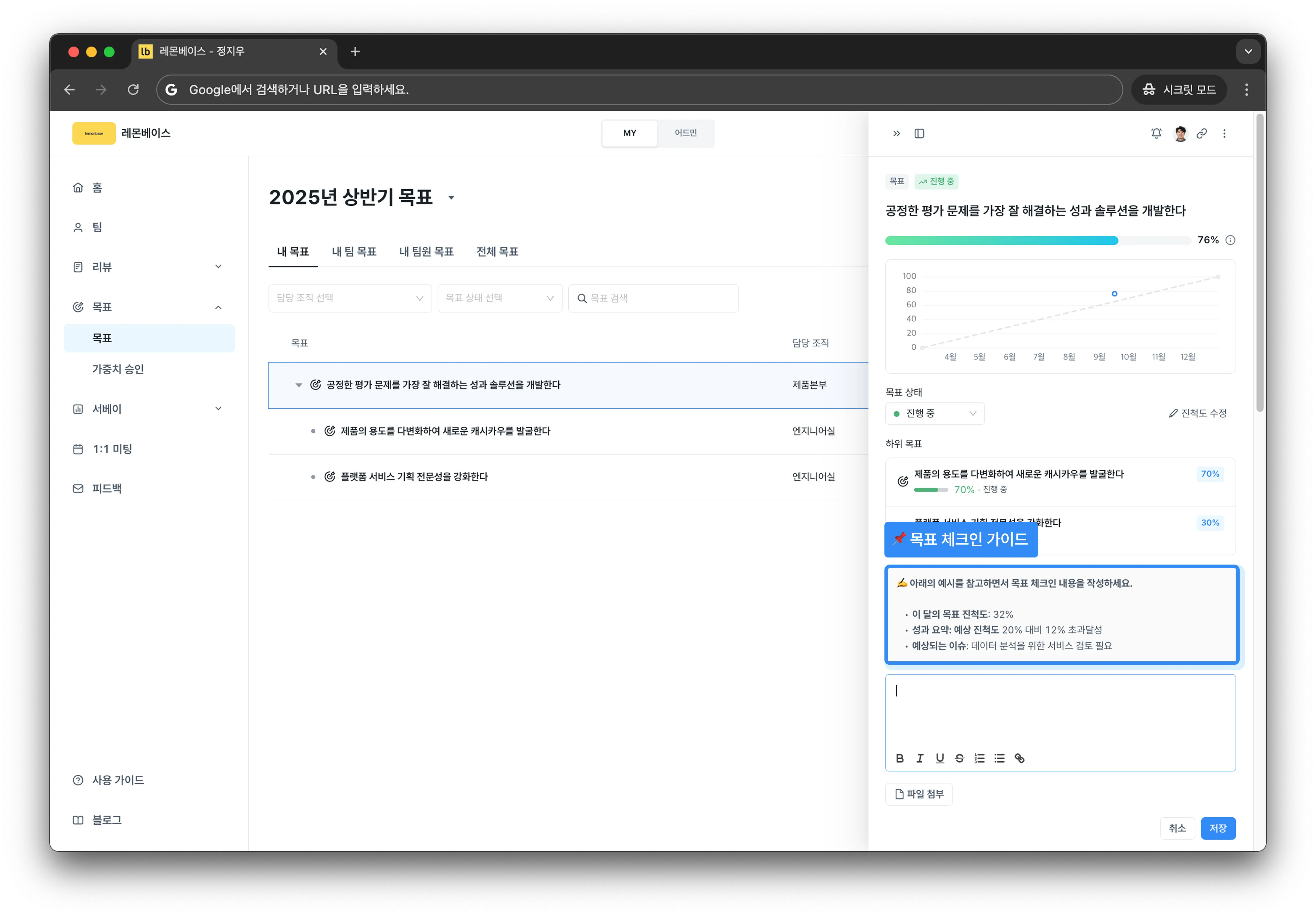
Task: Click the browser URL address bar
Action: tap(639, 89)
